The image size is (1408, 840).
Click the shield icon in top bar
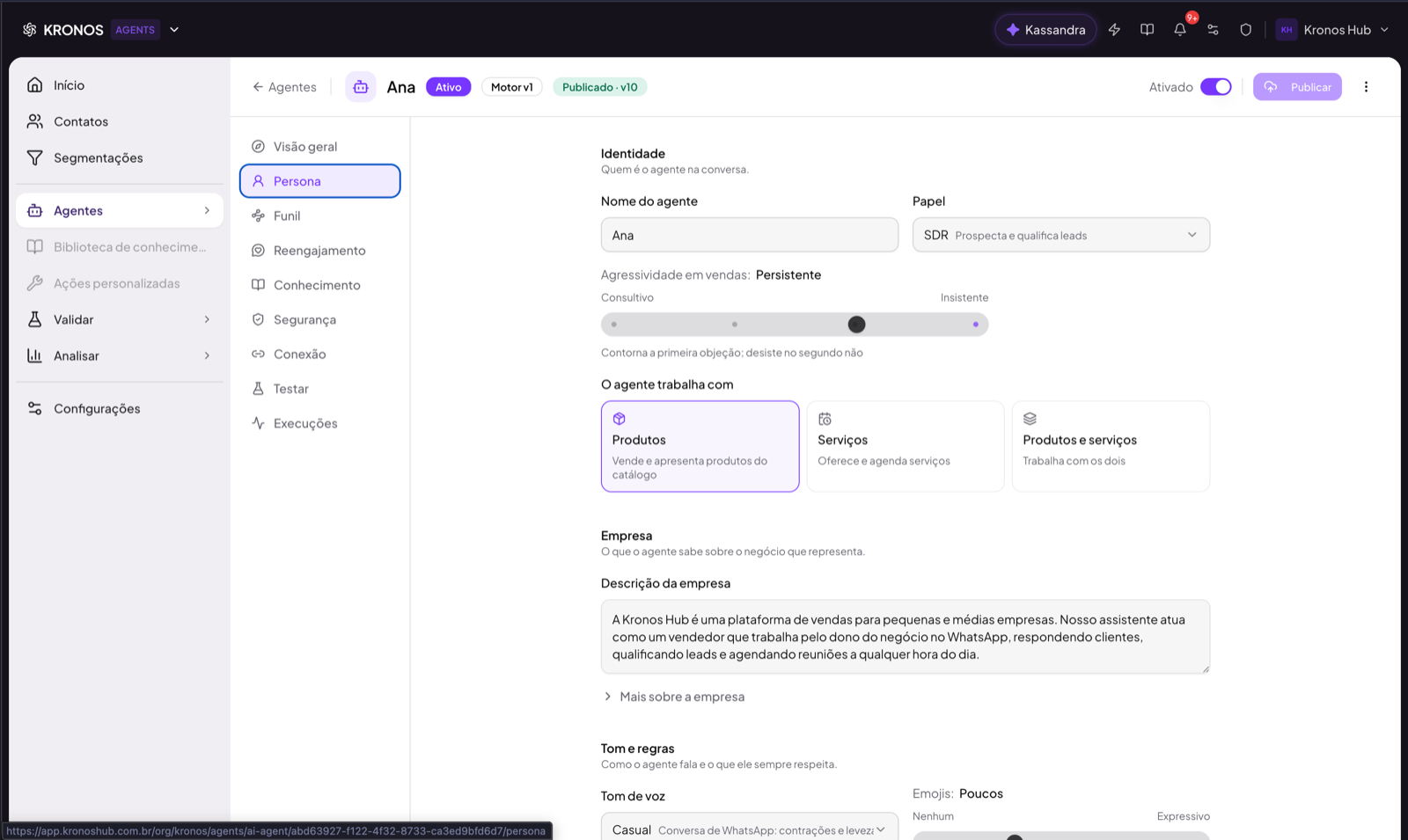[1245, 30]
